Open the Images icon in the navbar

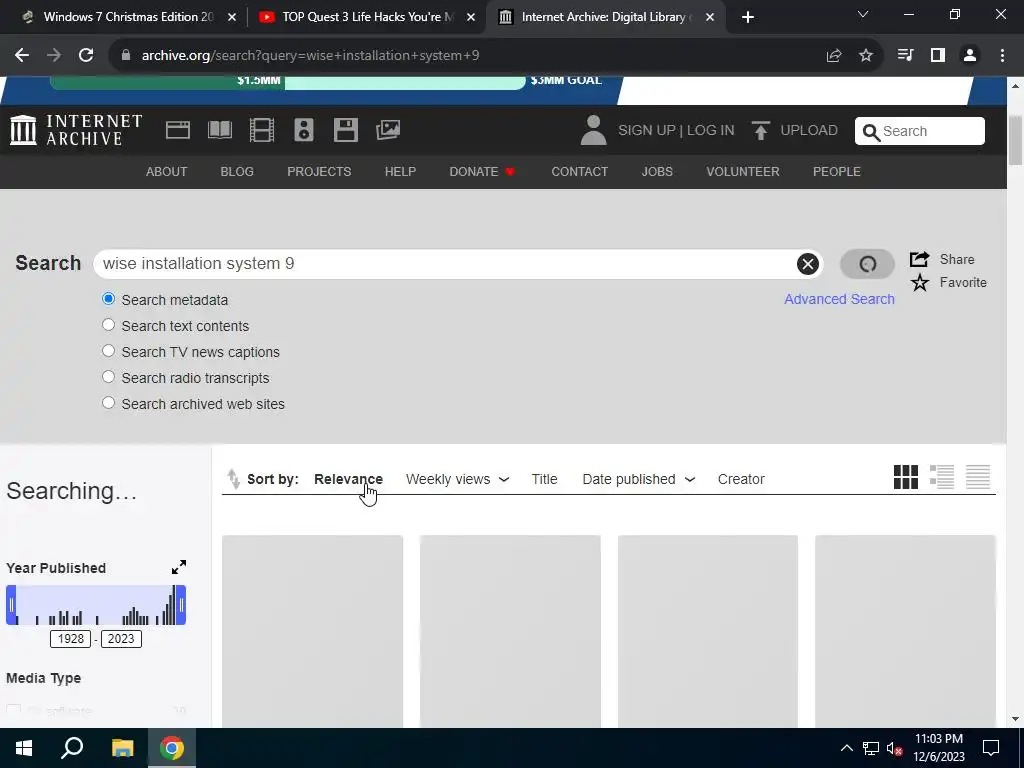click(x=388, y=130)
